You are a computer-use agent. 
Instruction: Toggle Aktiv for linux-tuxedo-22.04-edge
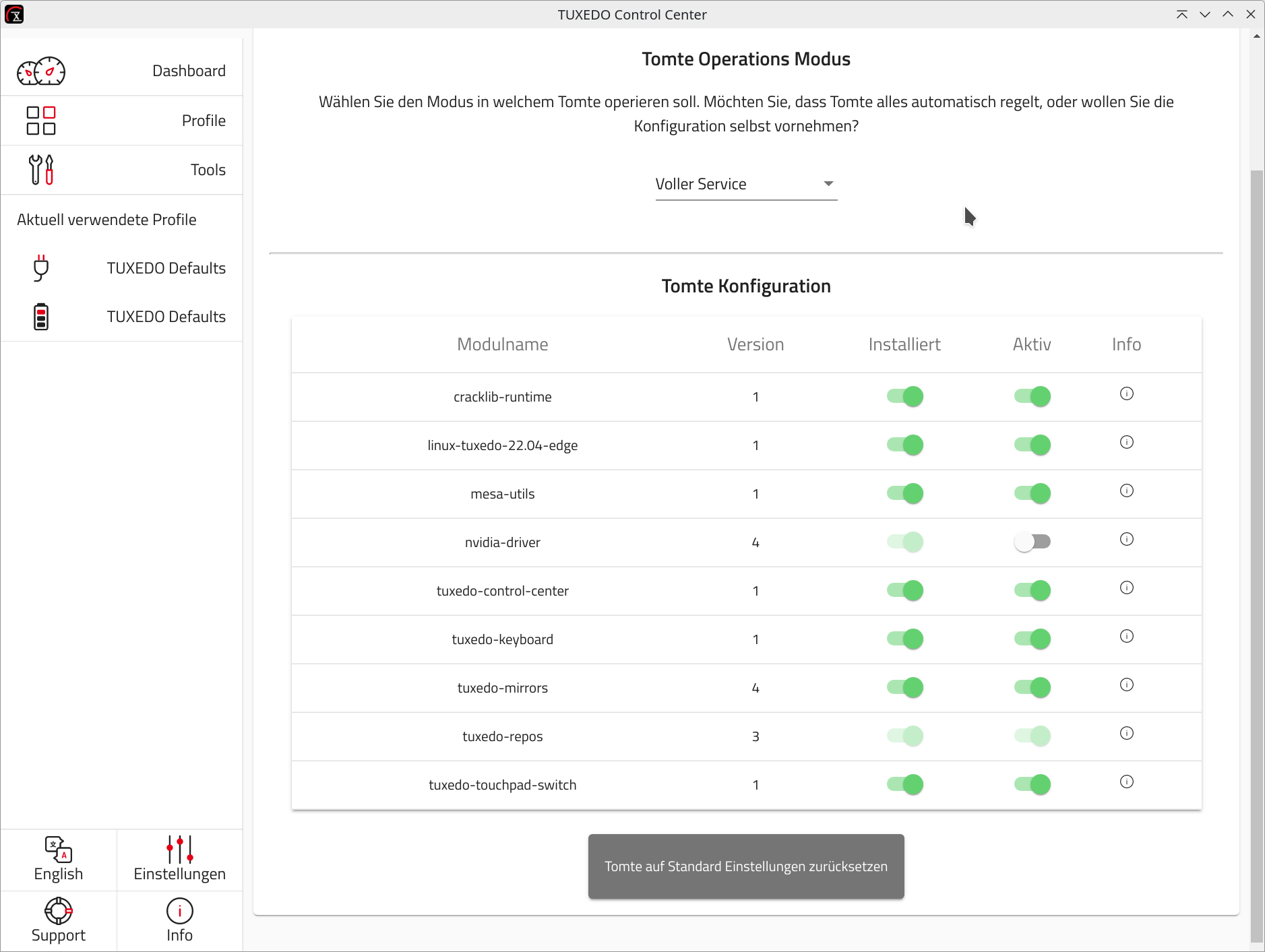1032,445
